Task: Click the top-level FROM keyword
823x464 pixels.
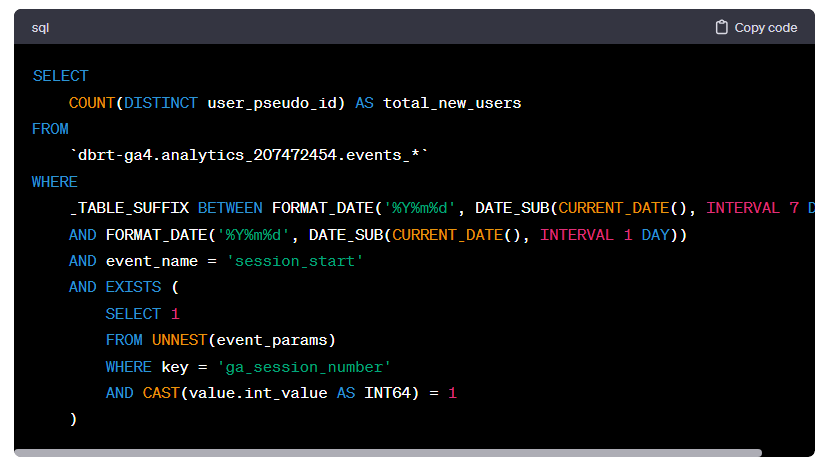Action: coord(50,129)
